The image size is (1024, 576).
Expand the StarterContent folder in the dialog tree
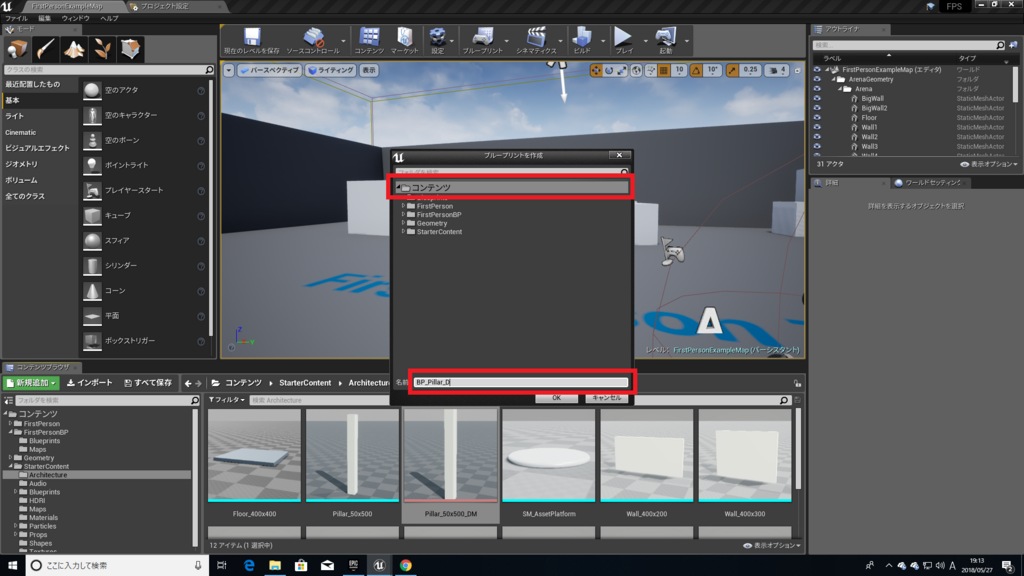click(x=404, y=231)
